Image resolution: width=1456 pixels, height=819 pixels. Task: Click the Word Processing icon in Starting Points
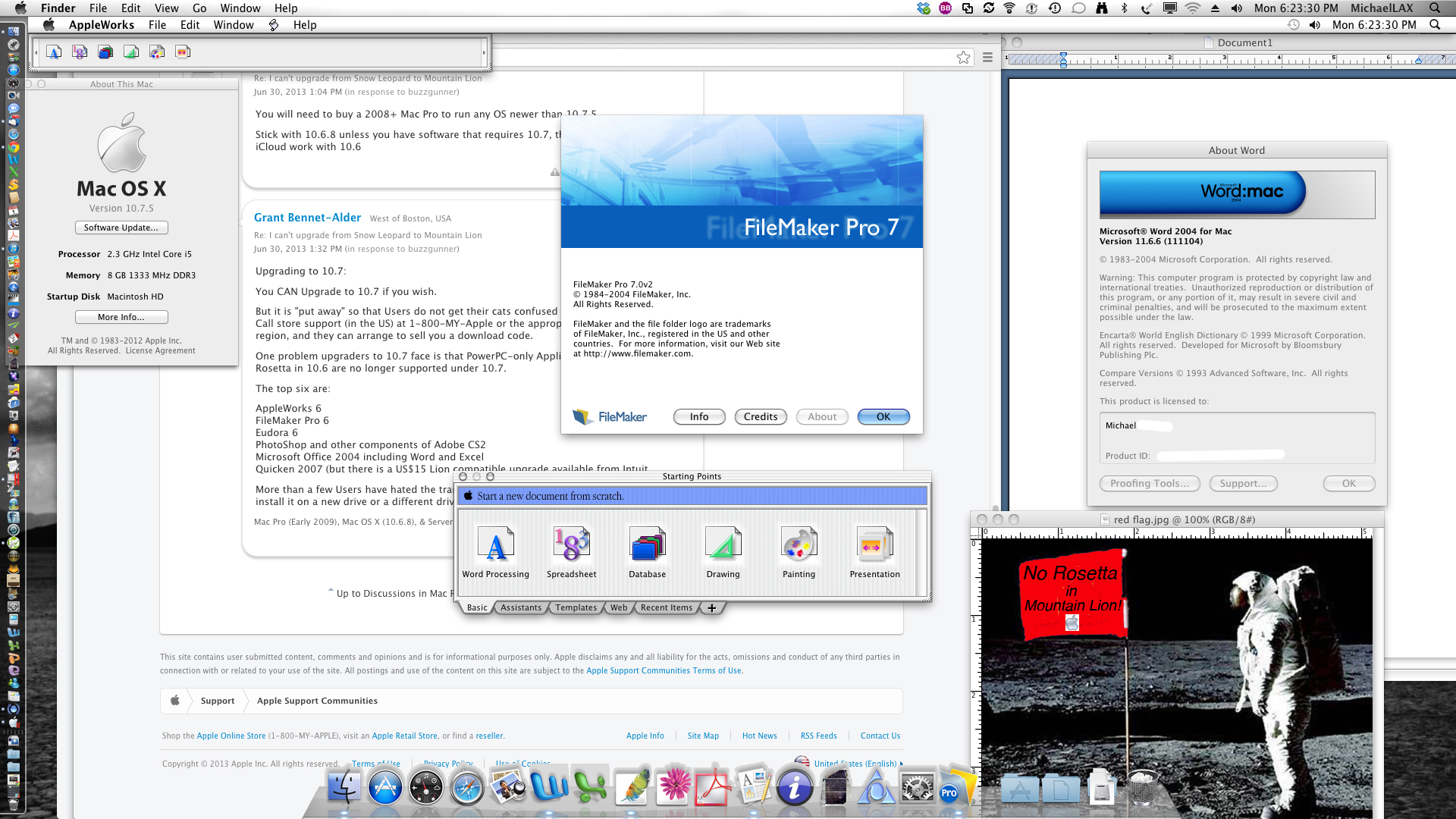pyautogui.click(x=495, y=544)
